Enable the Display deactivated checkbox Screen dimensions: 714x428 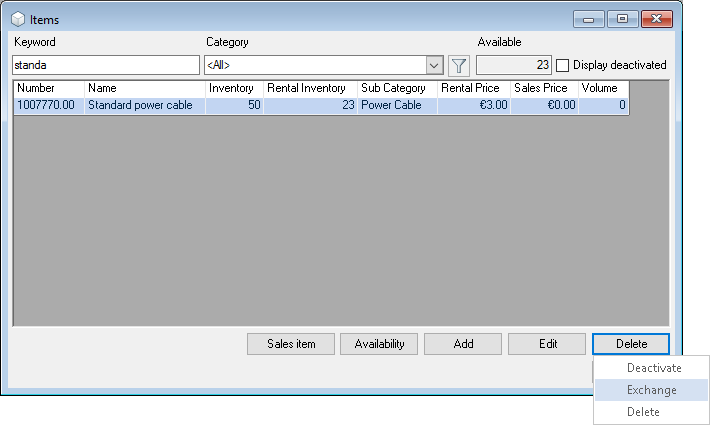562,65
